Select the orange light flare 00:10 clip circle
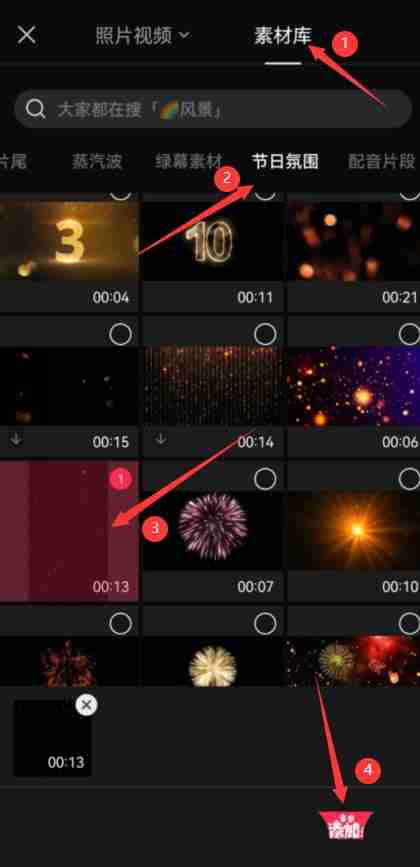 tap(410, 479)
